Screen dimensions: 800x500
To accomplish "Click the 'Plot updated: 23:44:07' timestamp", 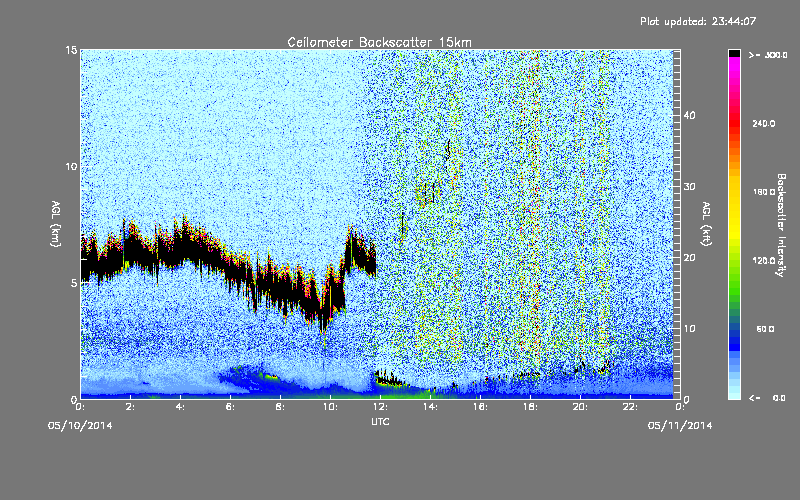I will click(698, 21).
